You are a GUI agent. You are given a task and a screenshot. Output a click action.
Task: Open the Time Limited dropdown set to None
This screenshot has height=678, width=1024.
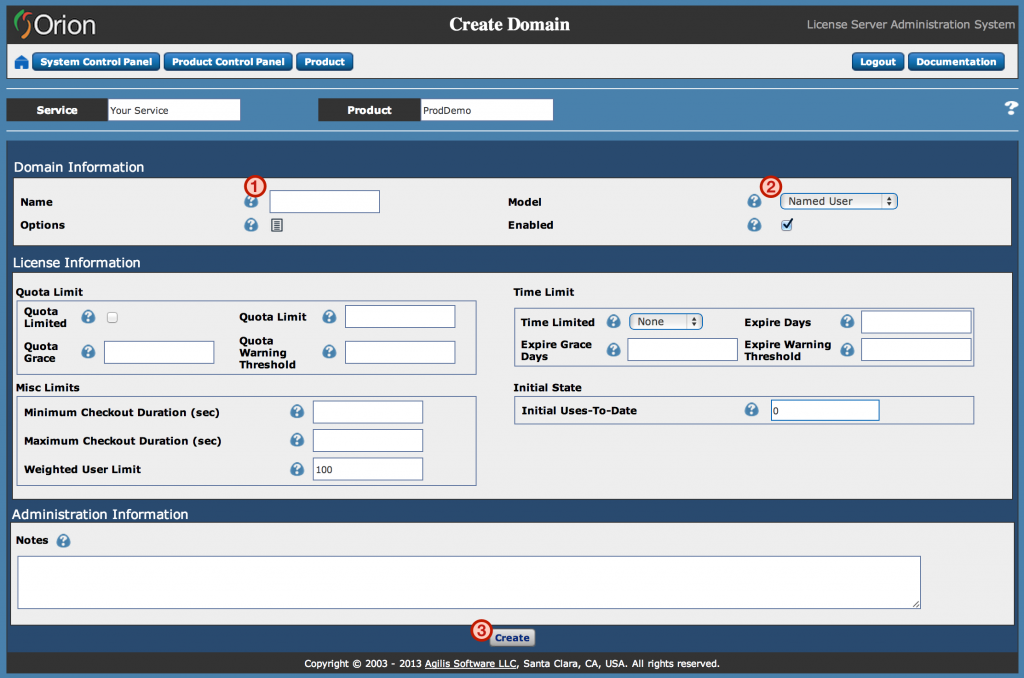(x=666, y=321)
